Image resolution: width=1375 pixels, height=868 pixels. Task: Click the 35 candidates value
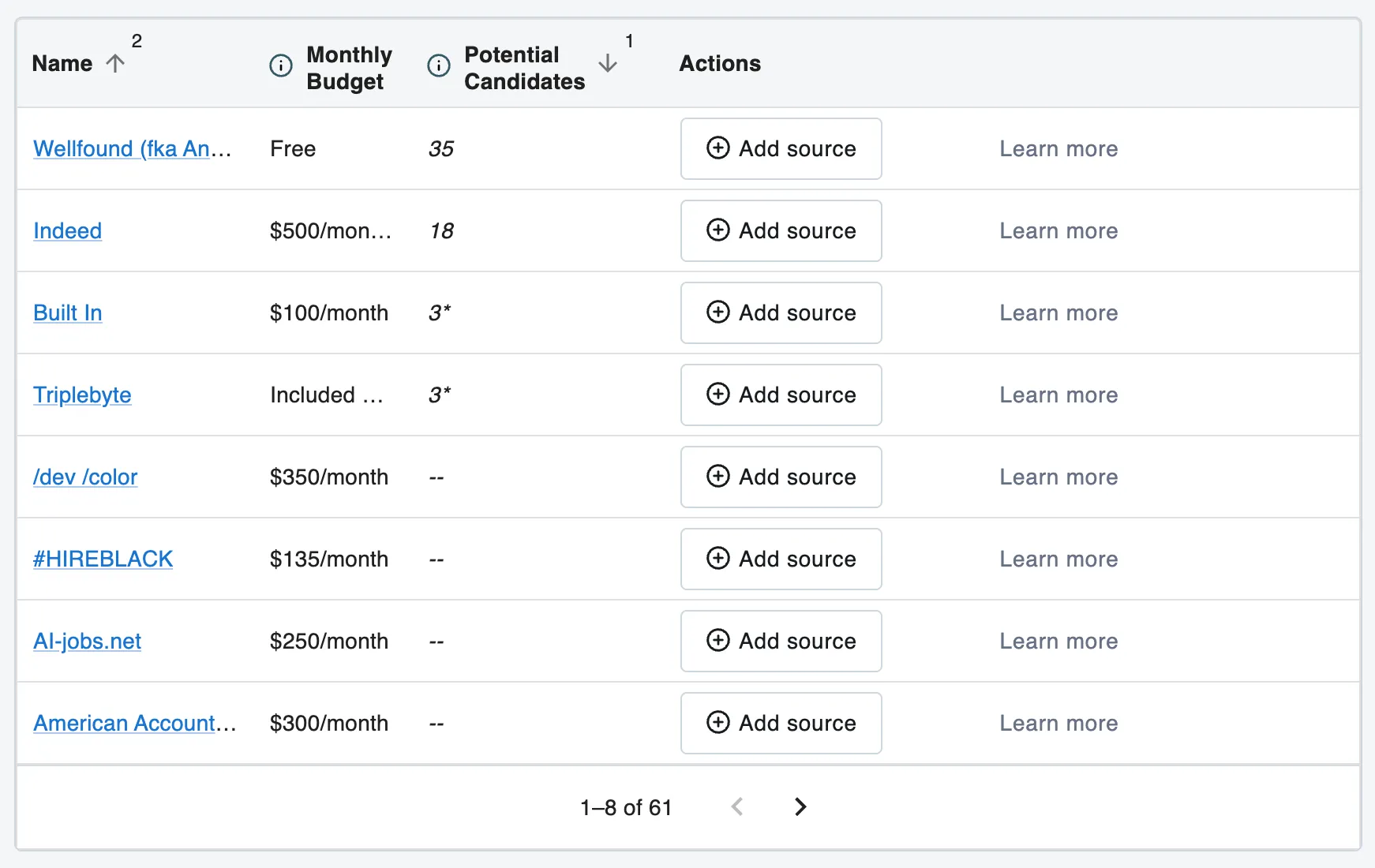click(441, 148)
